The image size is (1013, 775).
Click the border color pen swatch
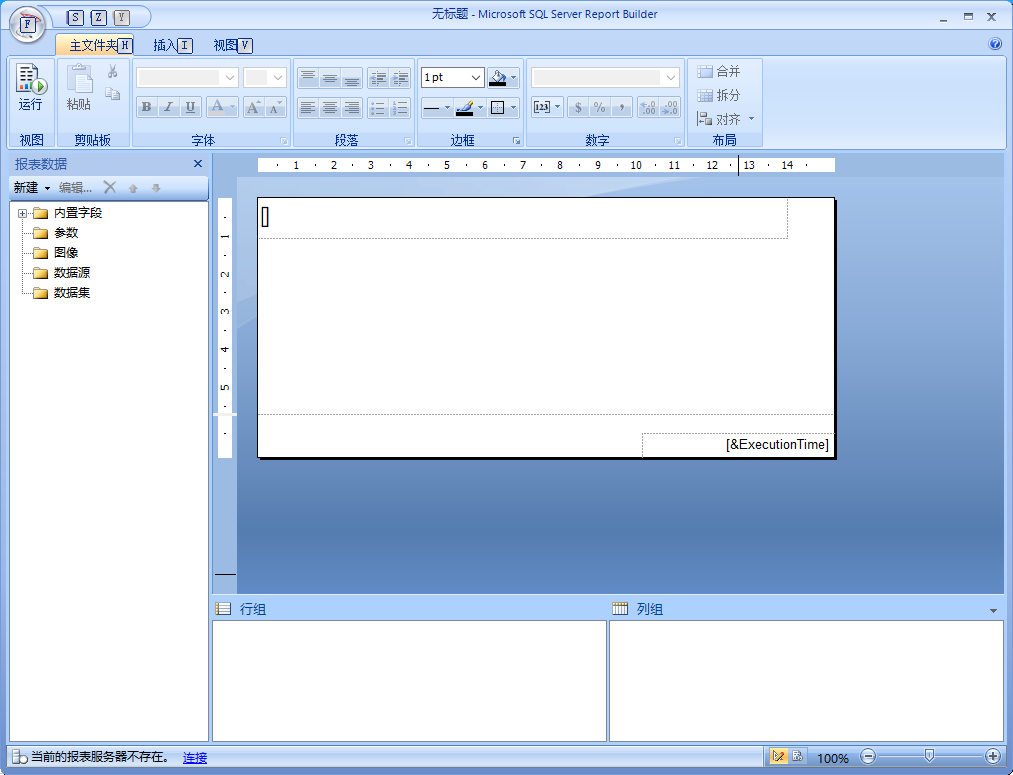click(x=465, y=107)
